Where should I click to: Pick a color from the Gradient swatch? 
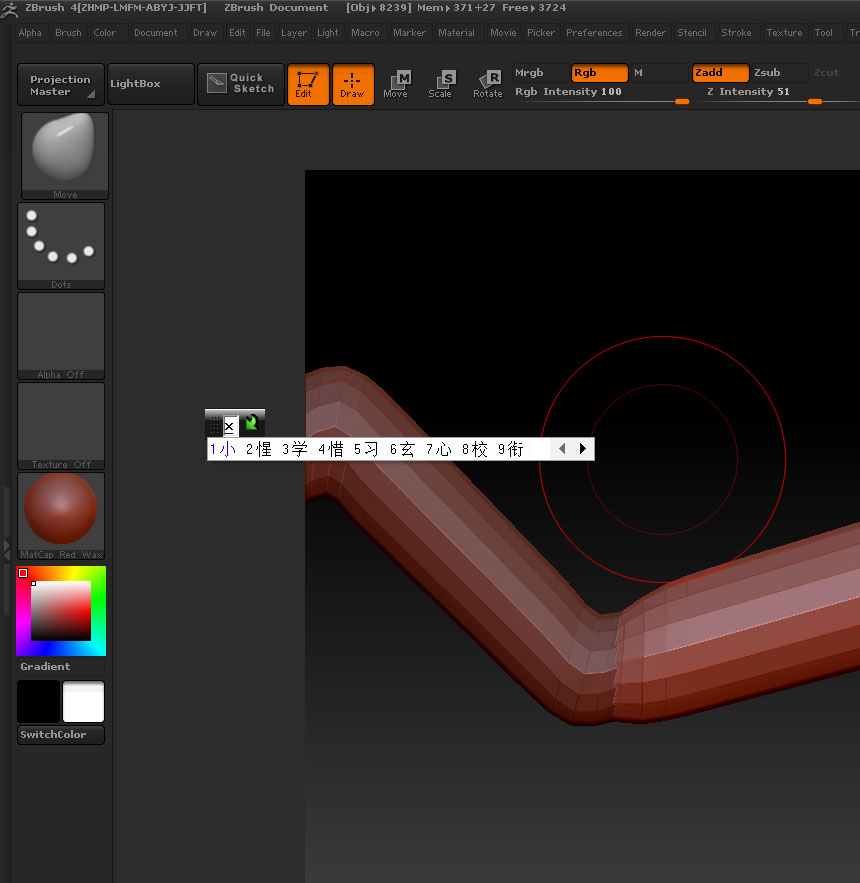pos(60,610)
